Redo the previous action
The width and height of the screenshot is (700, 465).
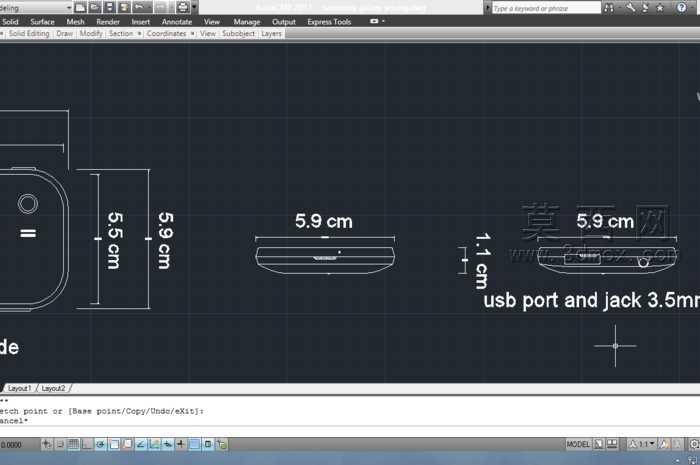[x=160, y=7]
